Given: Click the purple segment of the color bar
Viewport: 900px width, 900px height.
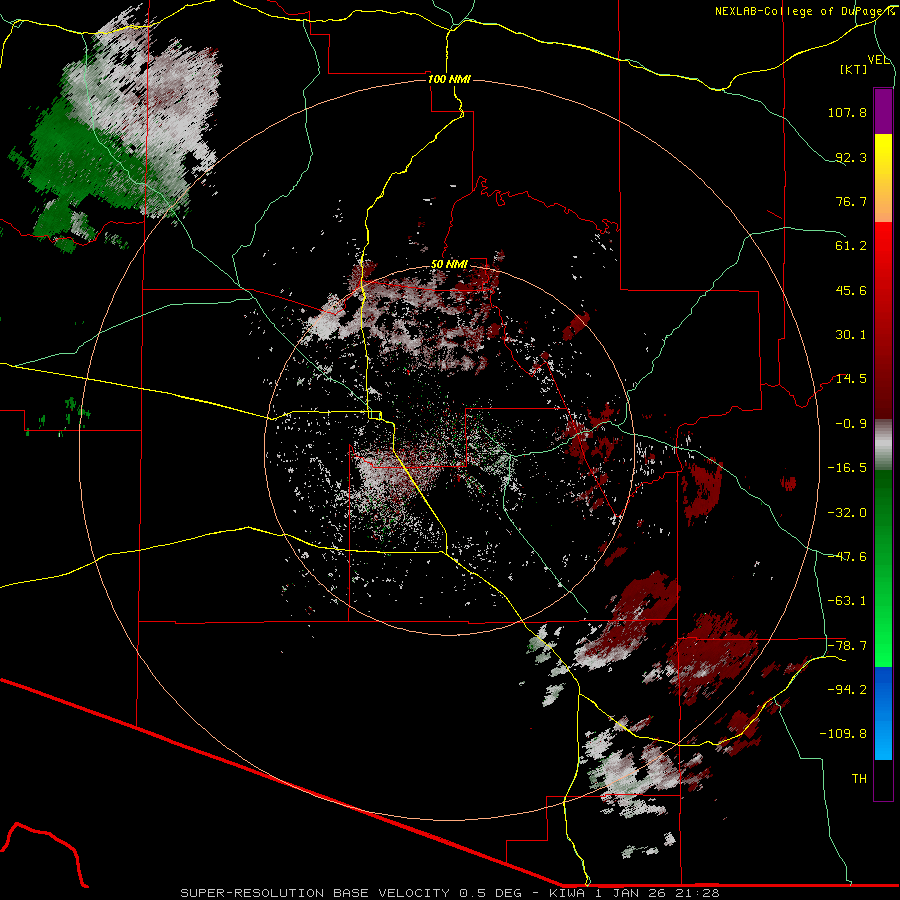Looking at the screenshot, I should [883, 111].
